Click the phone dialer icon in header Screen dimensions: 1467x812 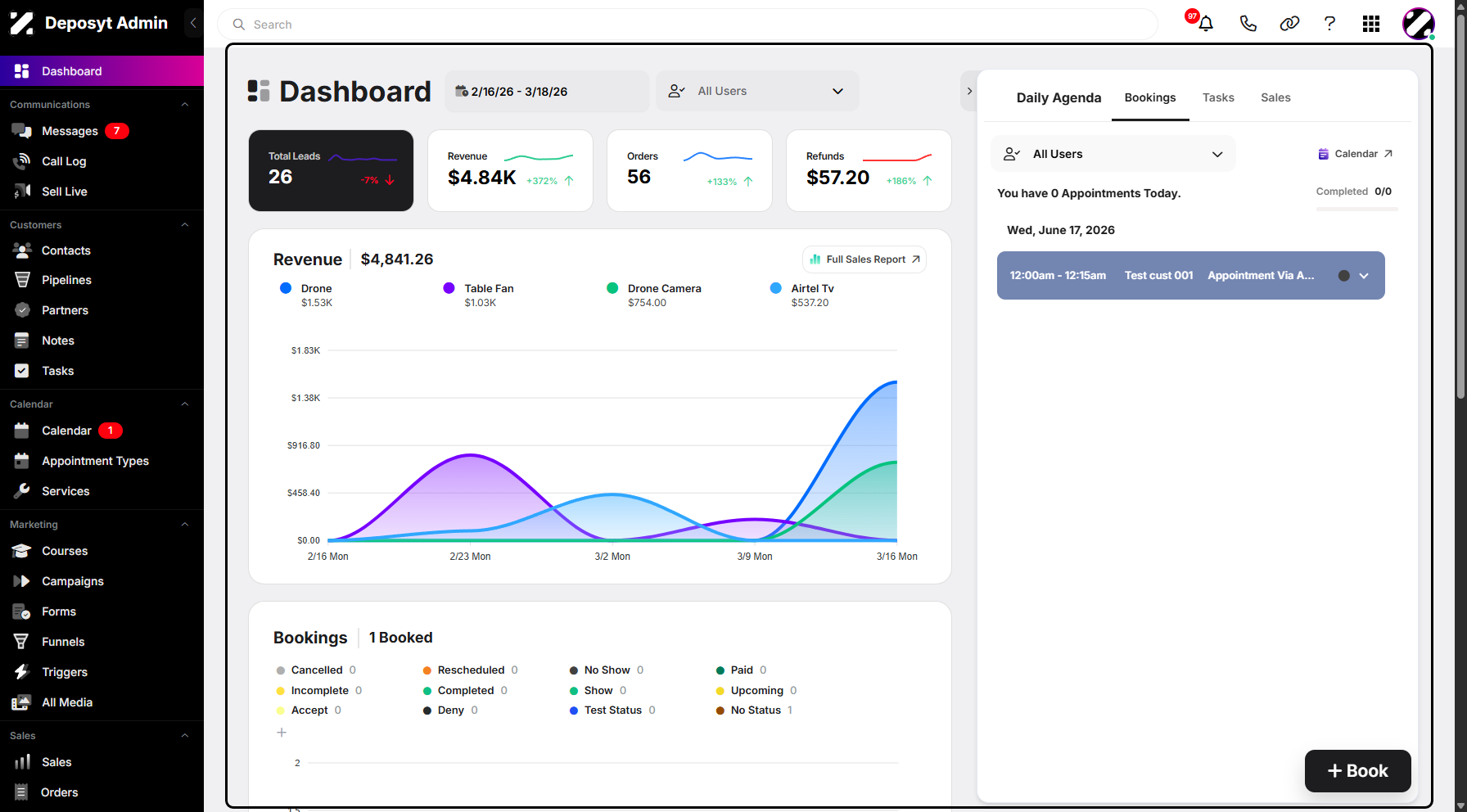1248,24
